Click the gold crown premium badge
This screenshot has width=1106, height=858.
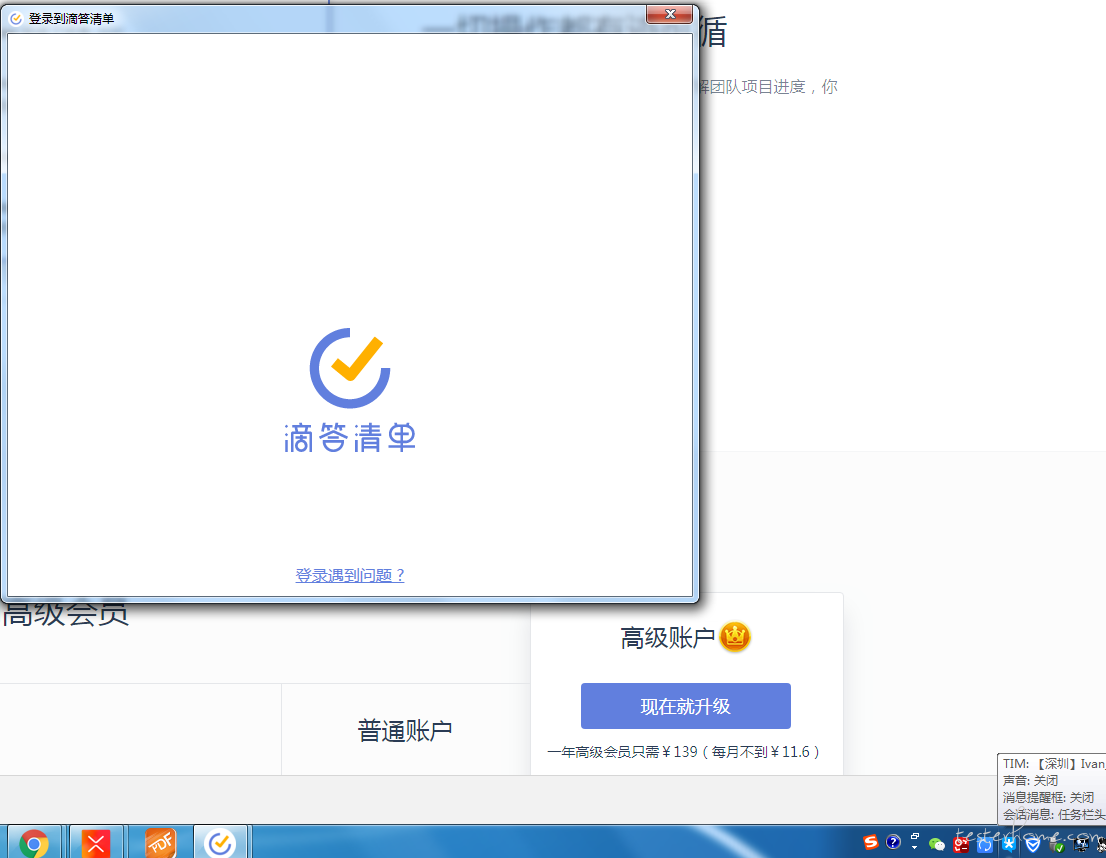(x=735, y=637)
